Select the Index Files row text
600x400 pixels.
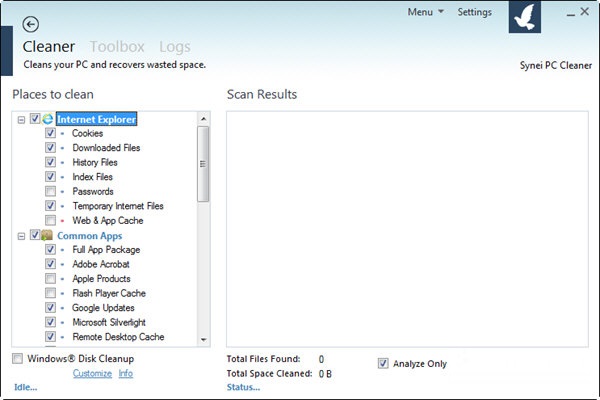click(93, 177)
